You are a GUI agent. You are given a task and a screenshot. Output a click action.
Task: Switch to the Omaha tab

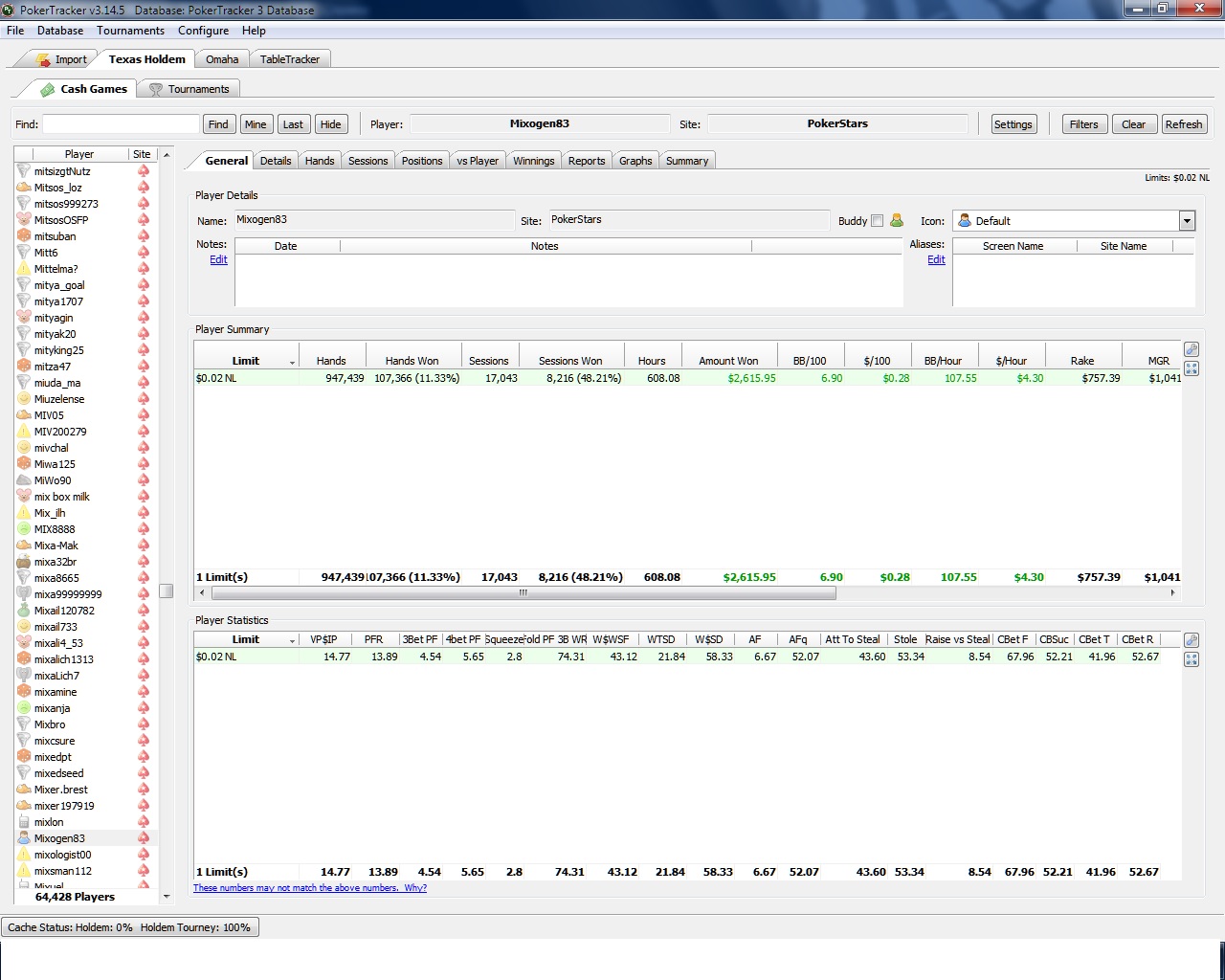pyautogui.click(x=222, y=59)
